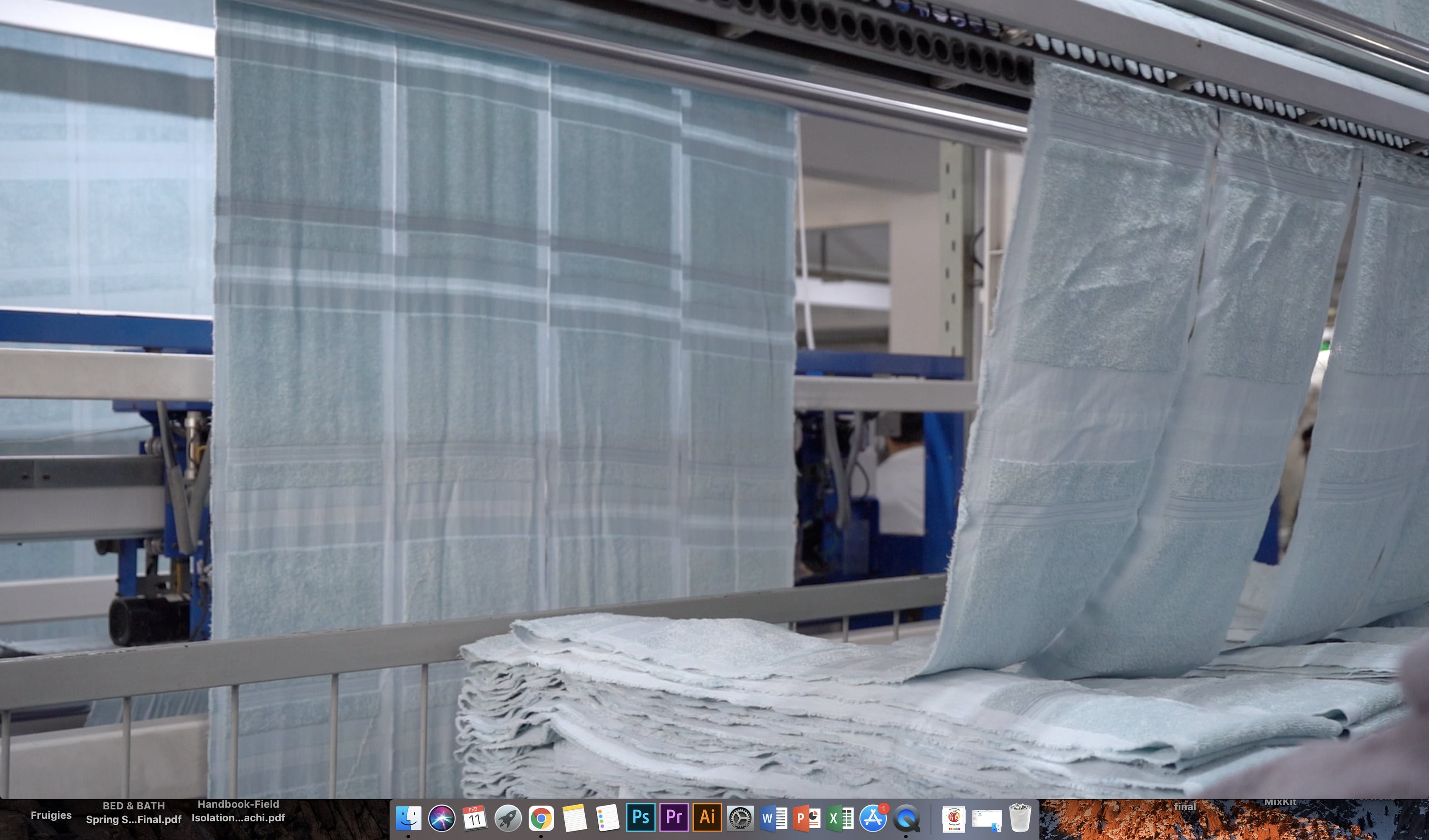Image resolution: width=1429 pixels, height=840 pixels.
Task: Switch to QuickTime Player in dock
Action: 906,818
